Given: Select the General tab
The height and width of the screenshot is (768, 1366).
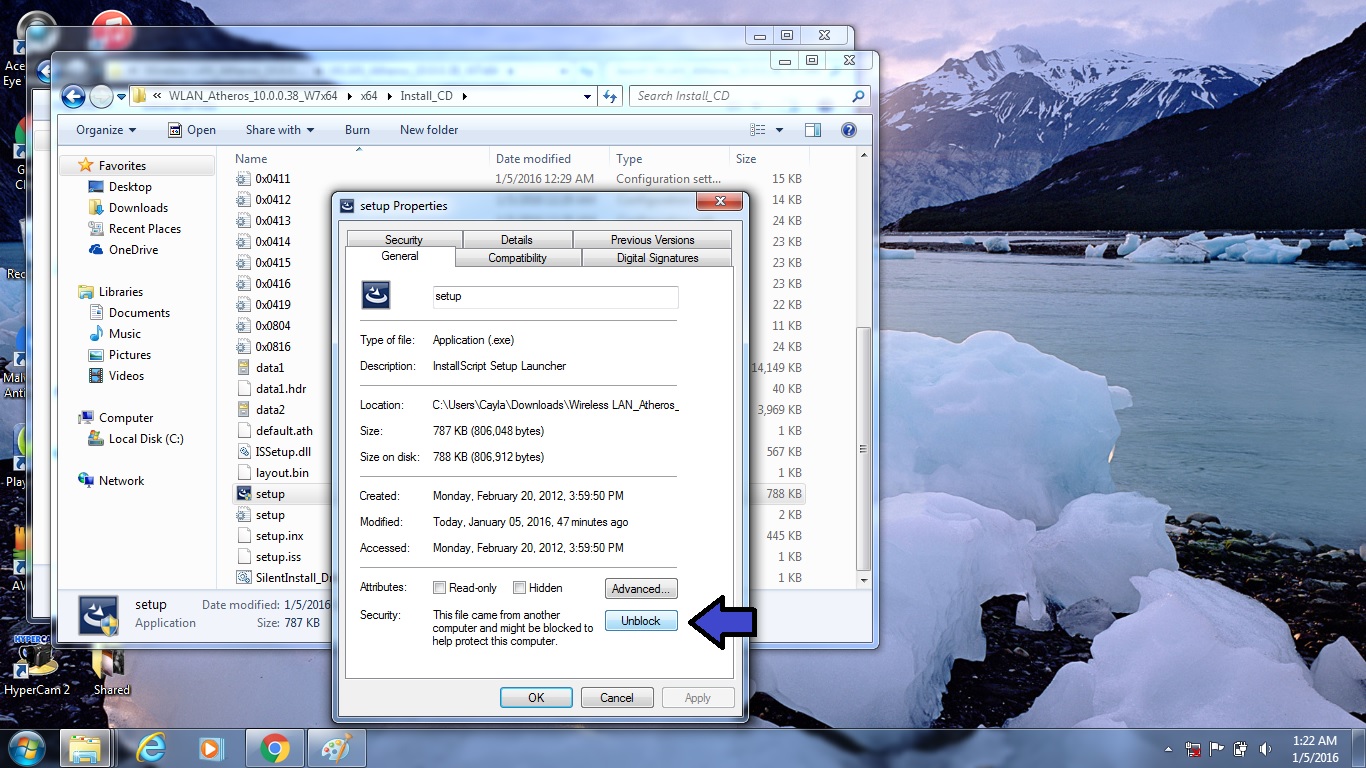Looking at the screenshot, I should [400, 257].
